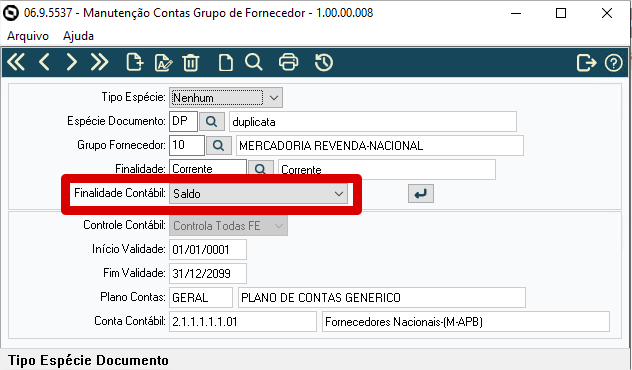The image size is (632, 370).
Task: Search Espécie Documento lookup icon
Action: [x=212, y=121]
